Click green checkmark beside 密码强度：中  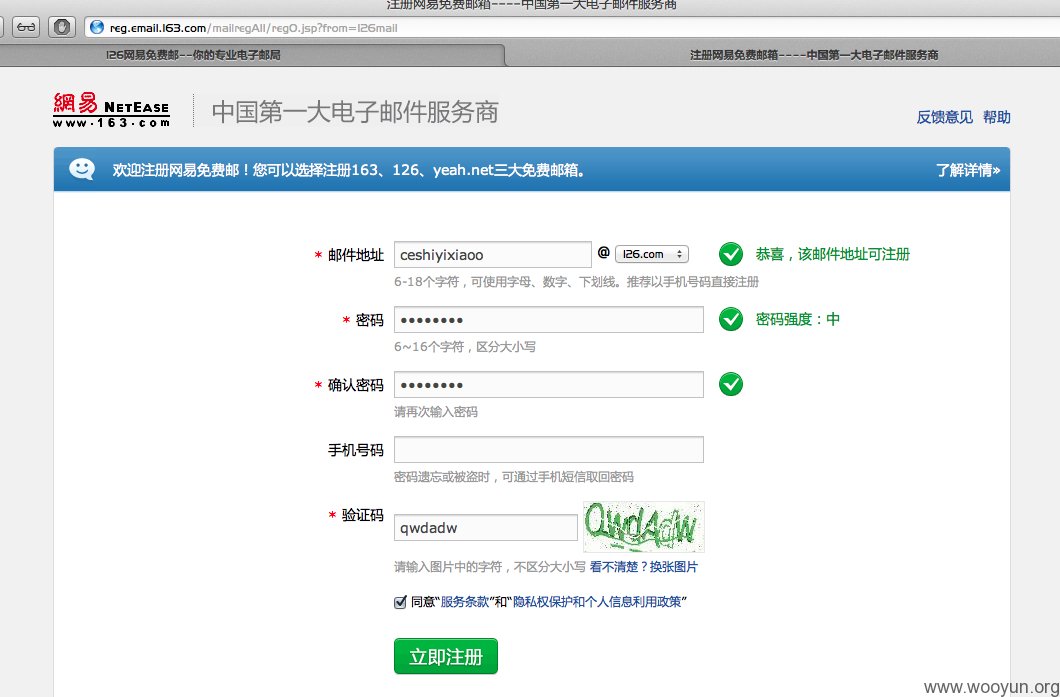point(731,319)
